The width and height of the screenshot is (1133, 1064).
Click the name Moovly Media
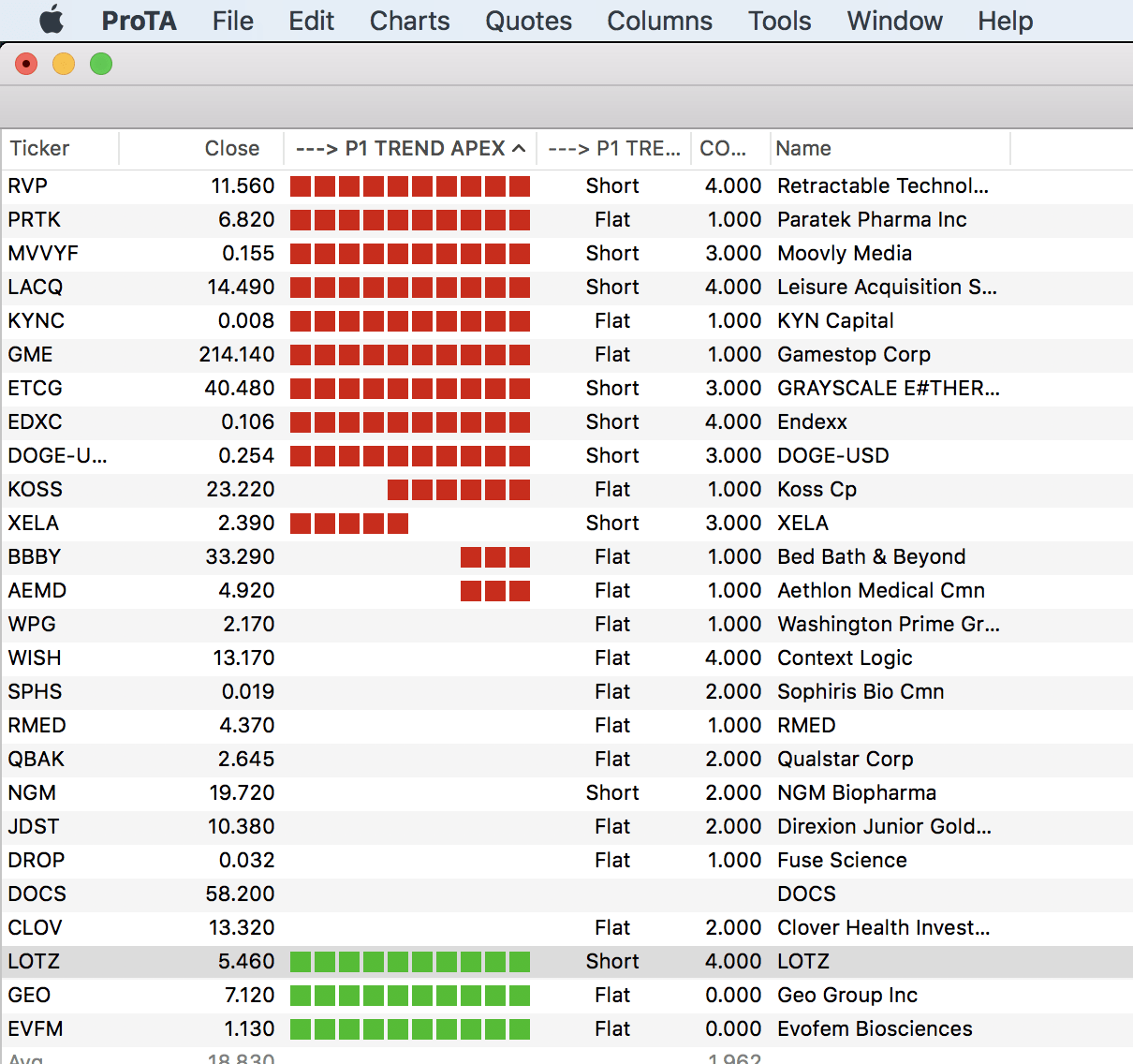coord(845,253)
